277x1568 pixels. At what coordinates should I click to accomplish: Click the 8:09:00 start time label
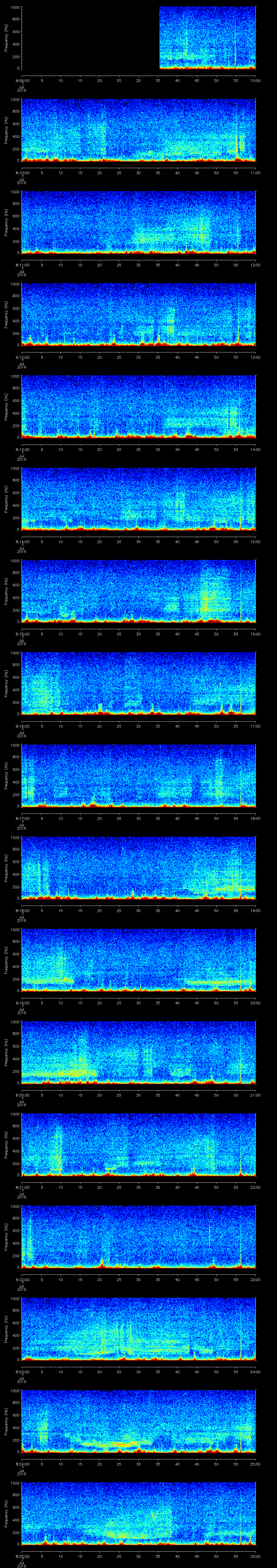point(22,80)
